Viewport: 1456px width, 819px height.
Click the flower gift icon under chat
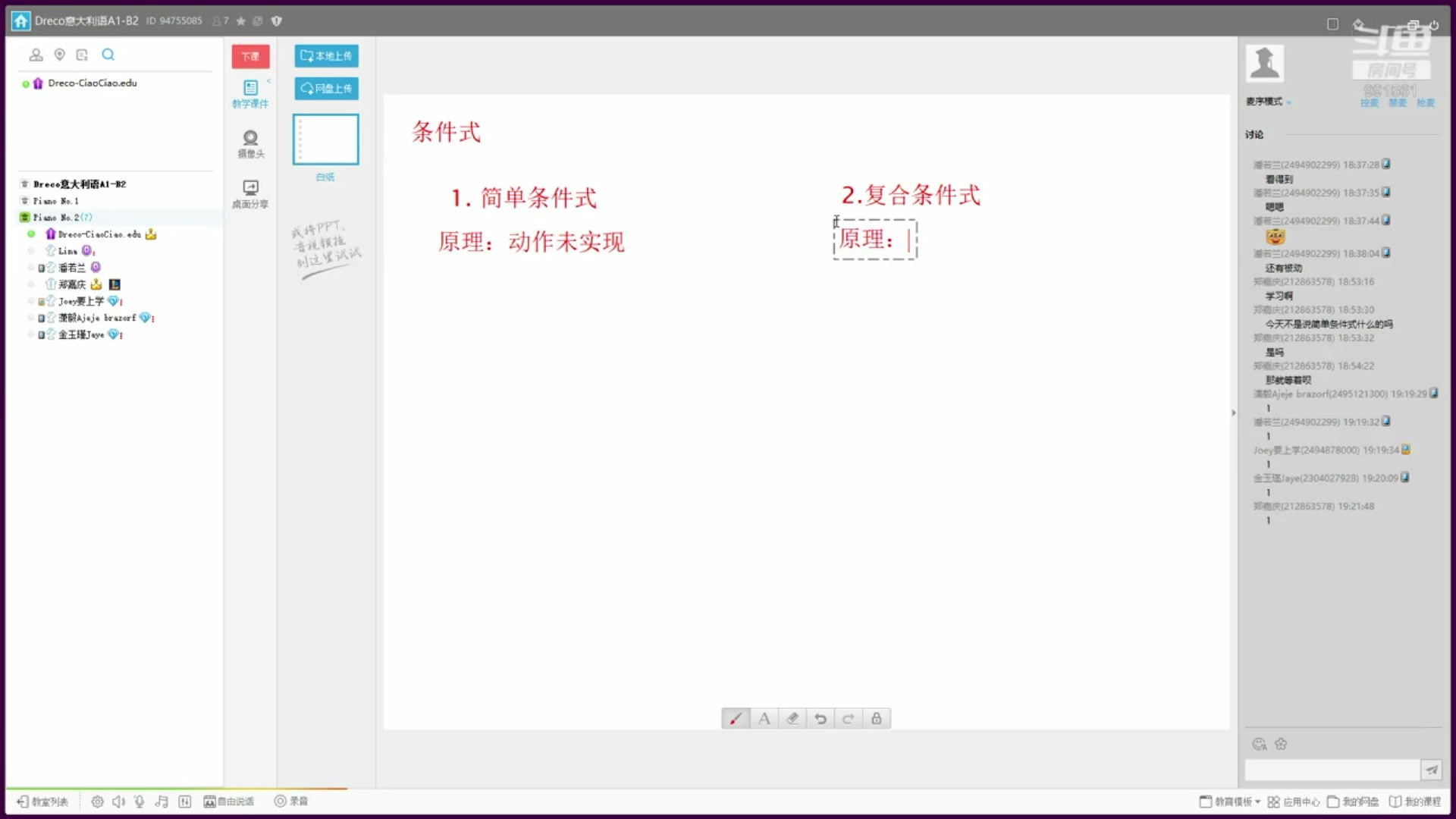pos(1281,744)
